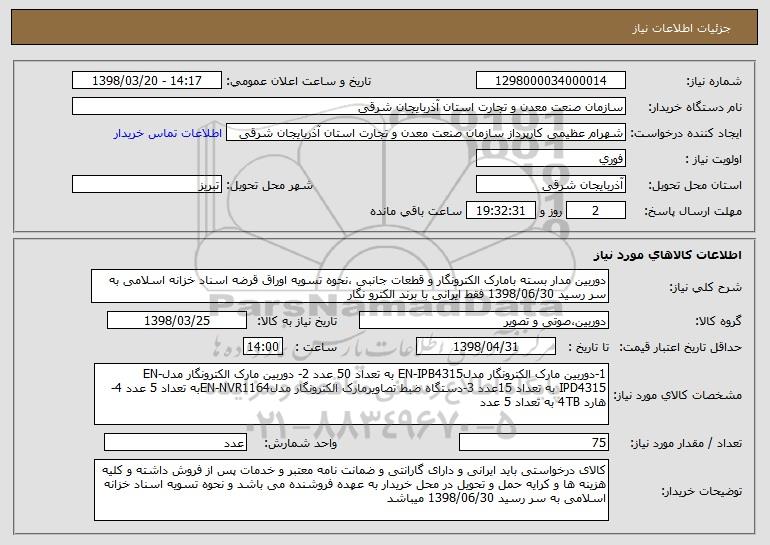Screen dimensions: 770x545
Task: Click the واحد شمارش field showing عدد
Action: [x=175, y=442]
